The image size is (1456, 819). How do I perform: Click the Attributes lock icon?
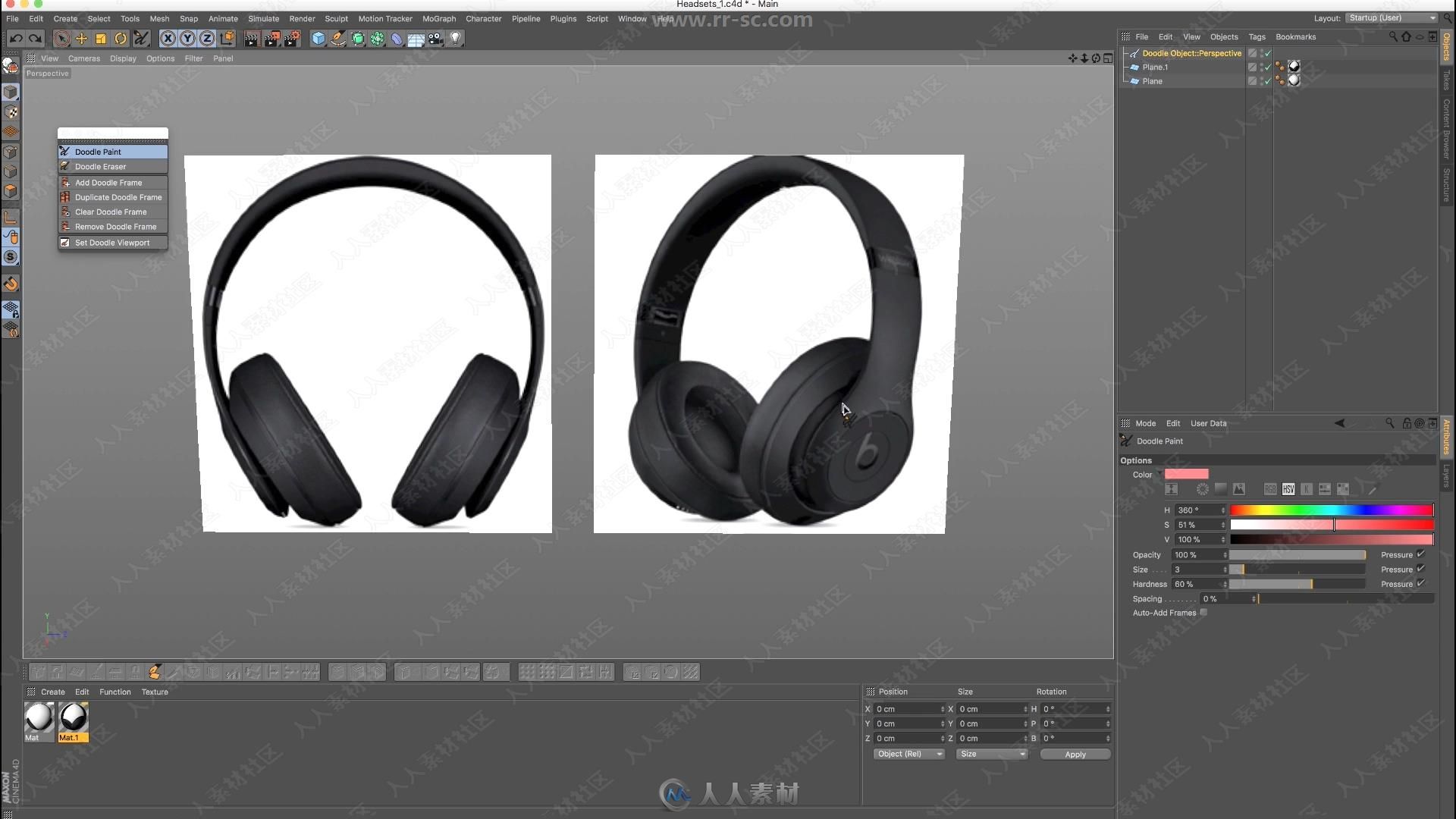[x=1407, y=423]
